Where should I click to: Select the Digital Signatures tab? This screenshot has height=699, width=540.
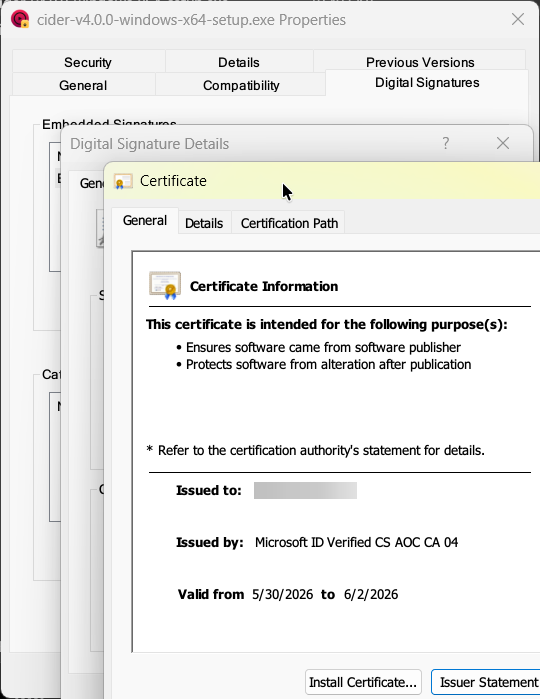(427, 82)
